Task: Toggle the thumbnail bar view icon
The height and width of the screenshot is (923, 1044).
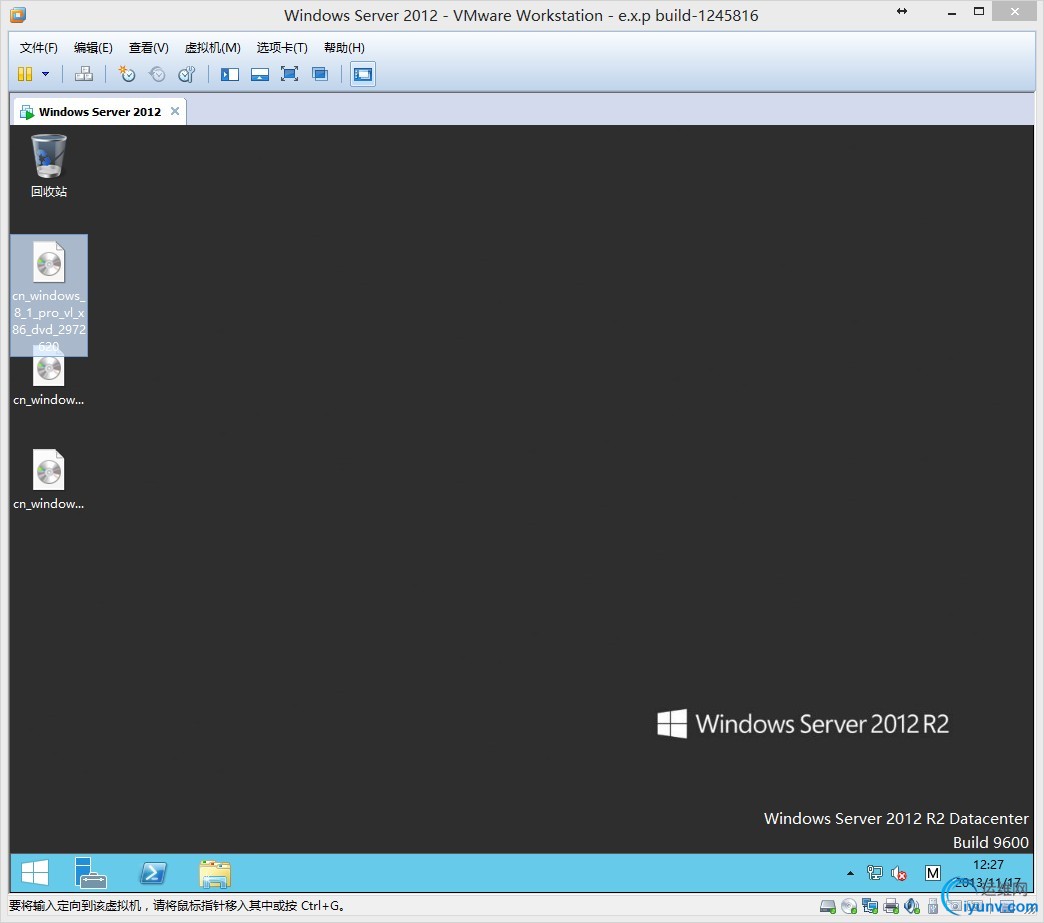Action: [260, 74]
